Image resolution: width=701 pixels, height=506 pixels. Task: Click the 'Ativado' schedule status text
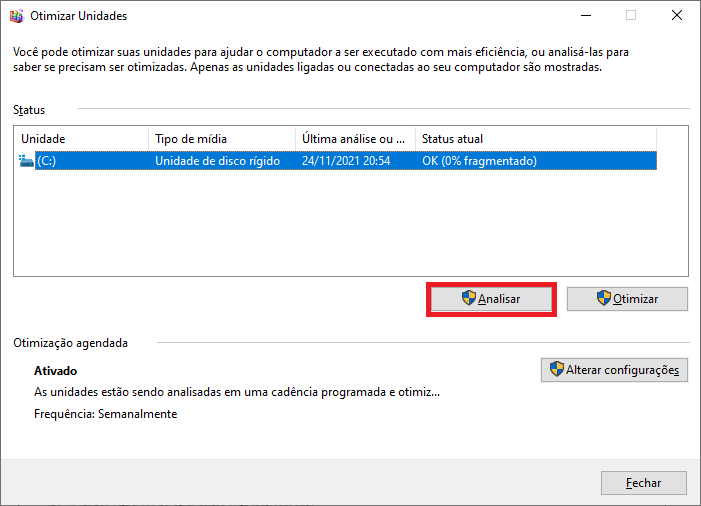pyautogui.click(x=55, y=371)
